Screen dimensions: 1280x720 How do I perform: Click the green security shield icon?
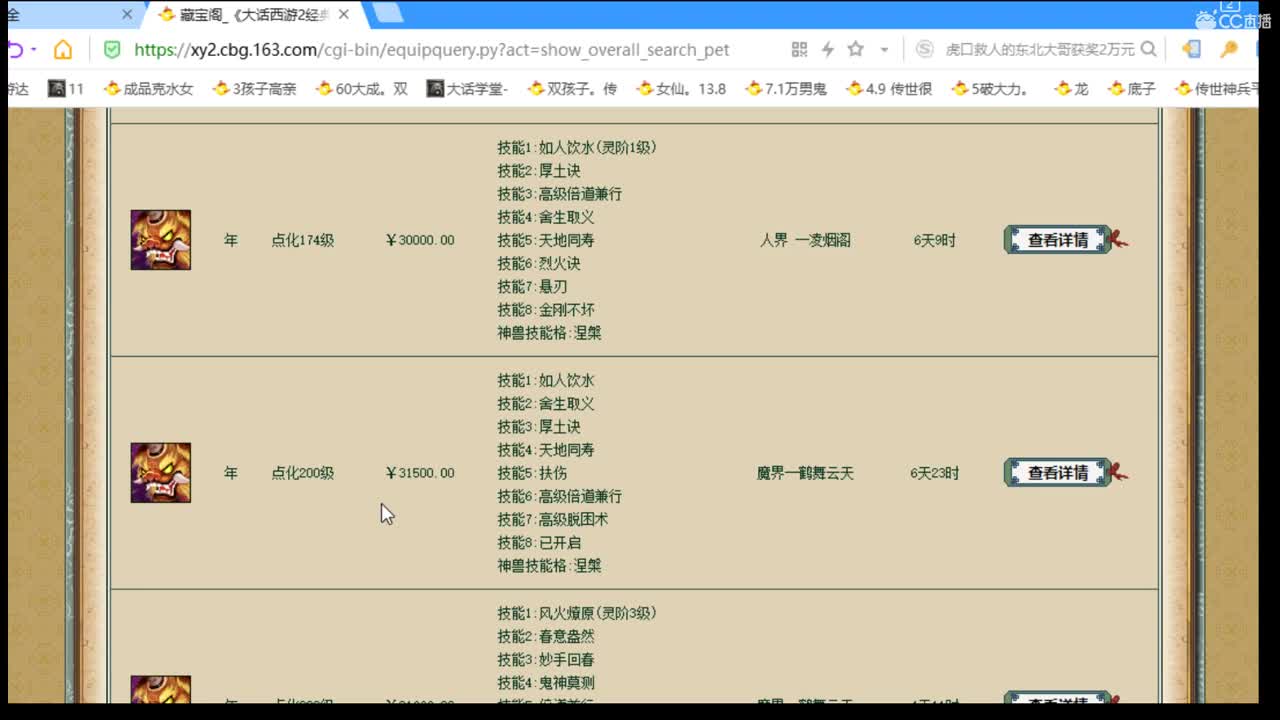coord(112,50)
